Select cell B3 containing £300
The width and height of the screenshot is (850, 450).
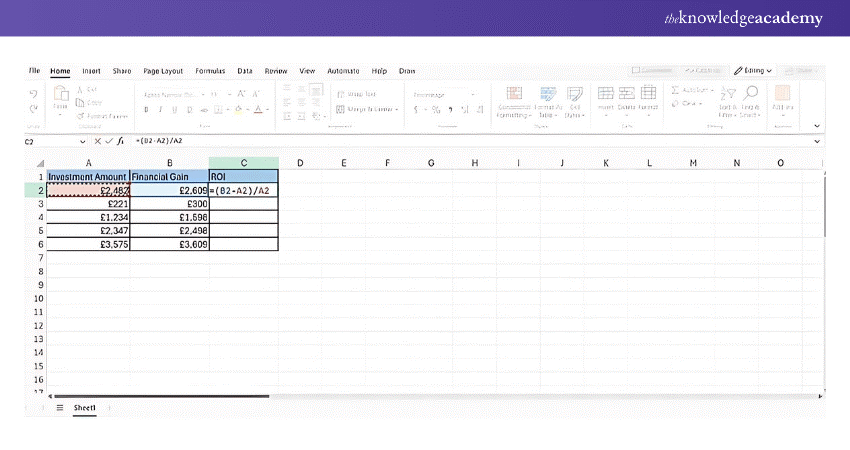(x=169, y=203)
